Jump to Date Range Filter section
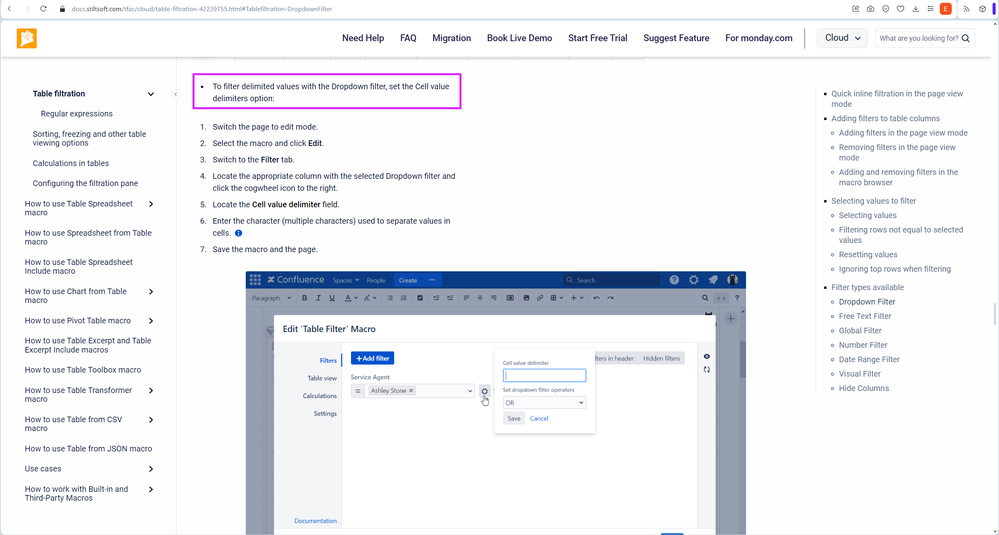Image resolution: width=999 pixels, height=535 pixels. pyautogui.click(x=869, y=360)
